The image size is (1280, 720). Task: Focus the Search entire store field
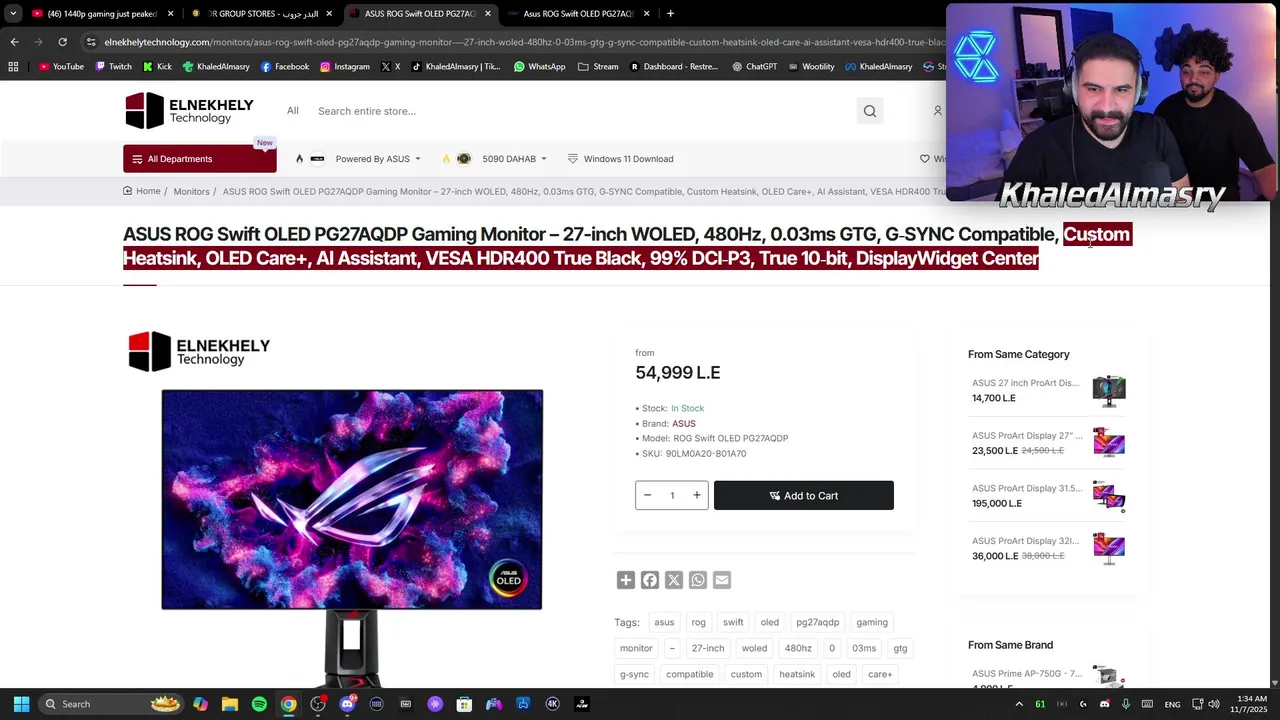(580, 111)
